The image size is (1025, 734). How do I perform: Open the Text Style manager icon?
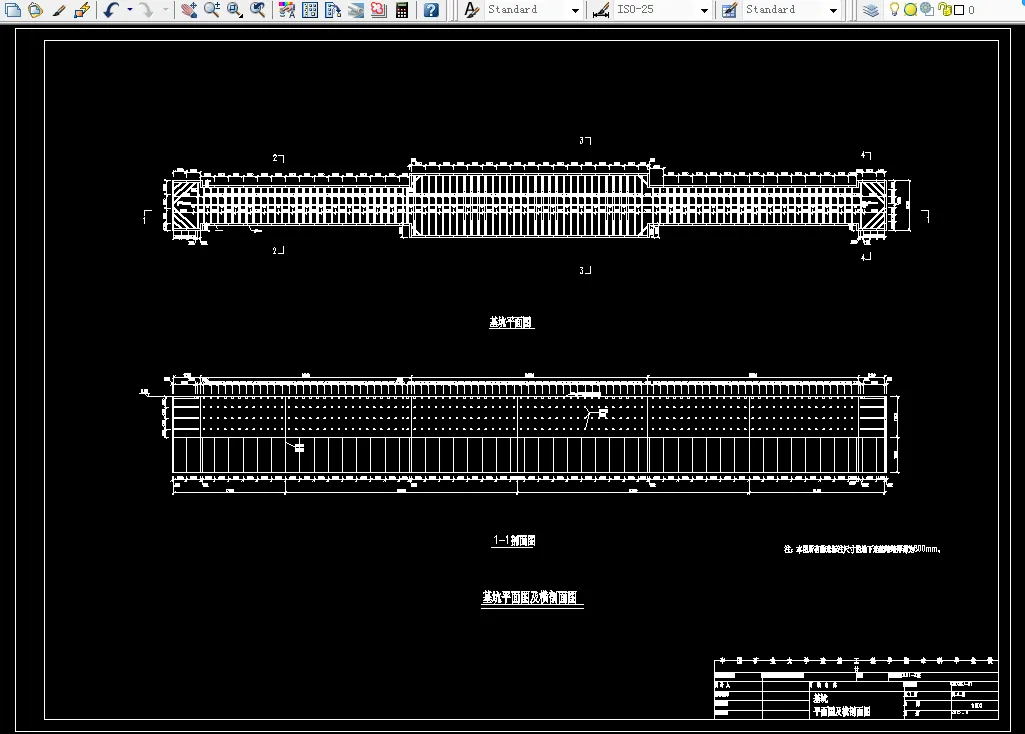pos(471,10)
